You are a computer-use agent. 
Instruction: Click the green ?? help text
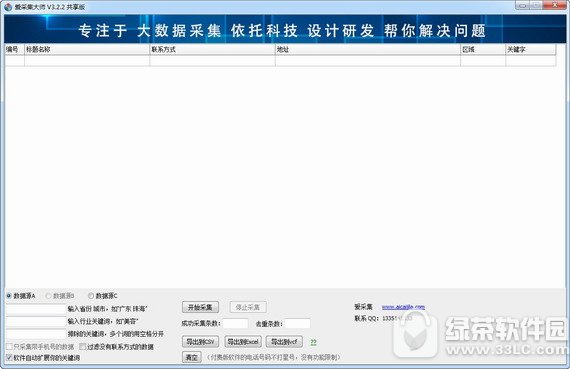click(313, 342)
